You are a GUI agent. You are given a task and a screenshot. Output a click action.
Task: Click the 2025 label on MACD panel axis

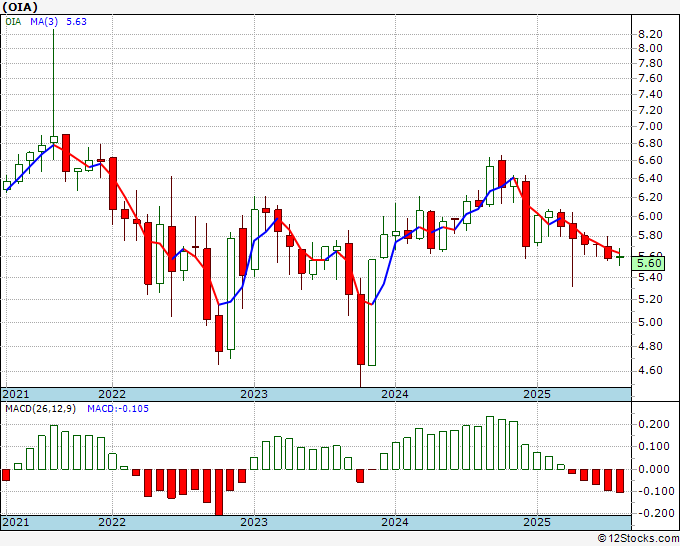click(x=537, y=522)
